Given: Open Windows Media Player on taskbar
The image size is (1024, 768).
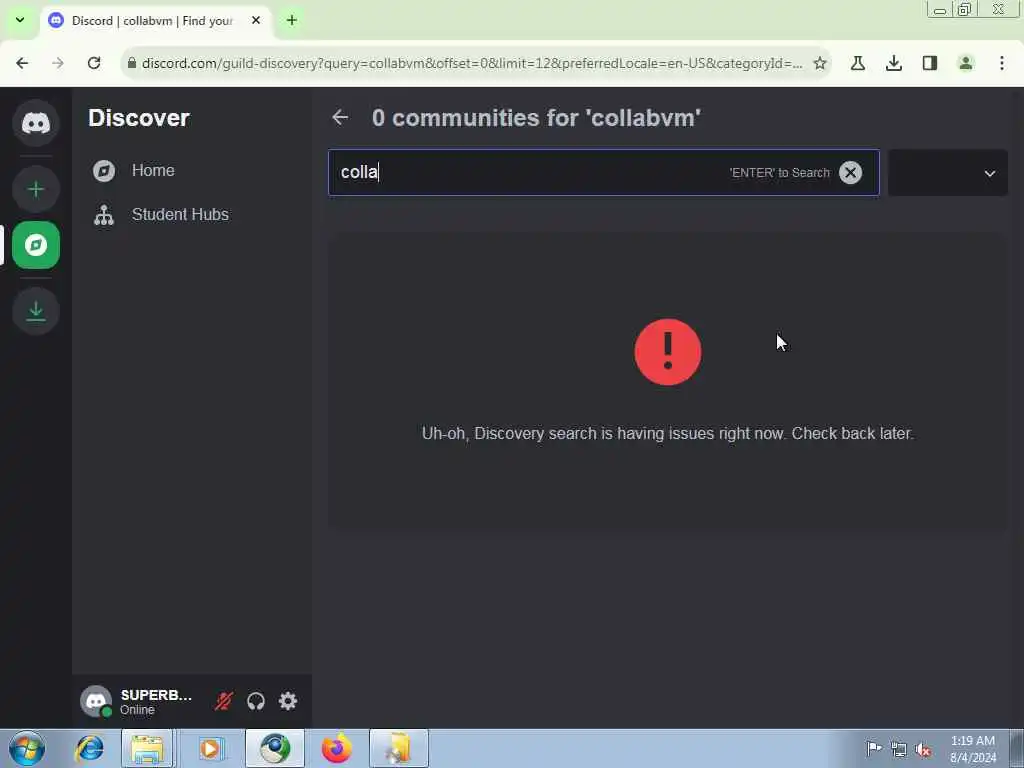Looking at the screenshot, I should pos(210,748).
